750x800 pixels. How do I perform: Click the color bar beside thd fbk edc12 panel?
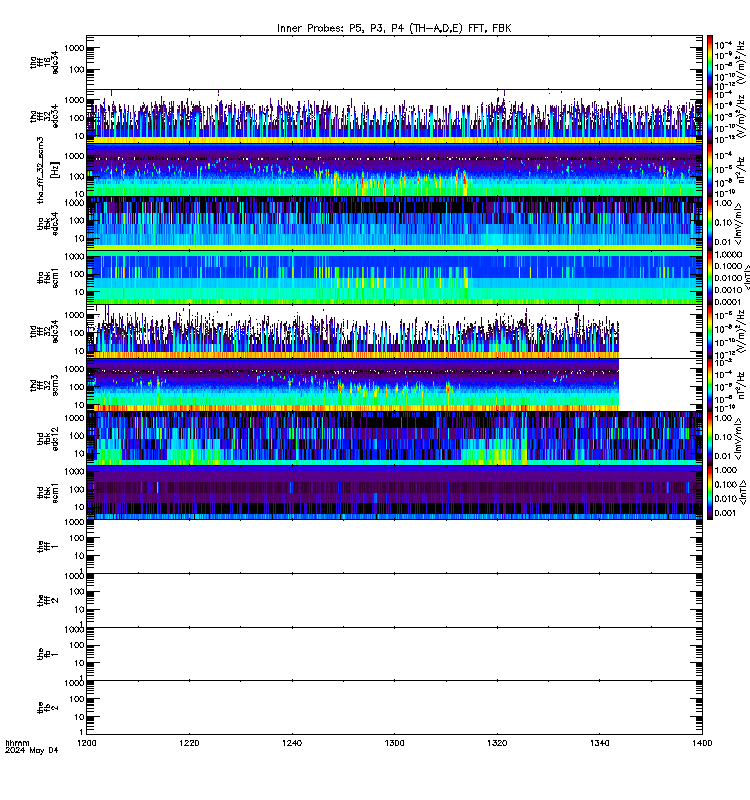click(710, 439)
